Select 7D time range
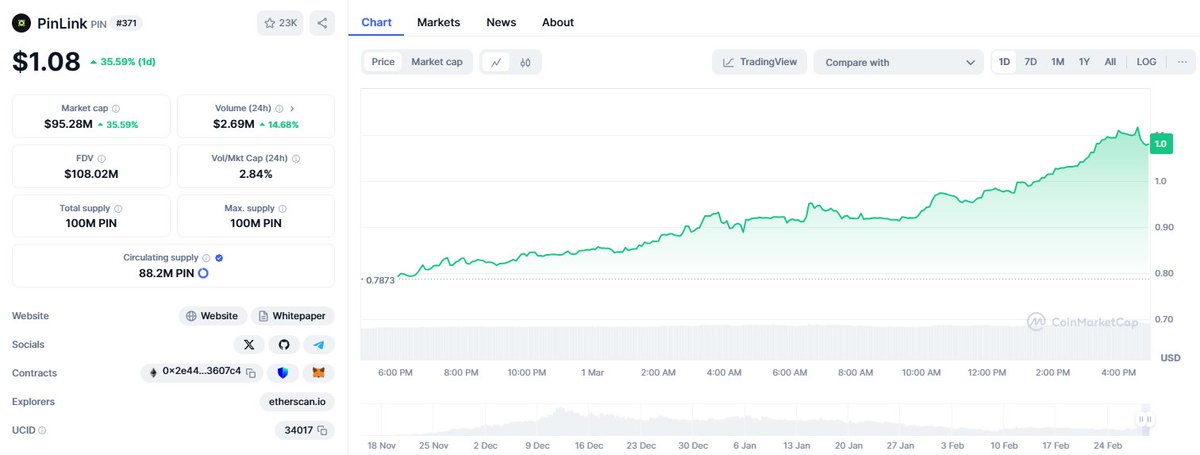Screen dimensions: 1200x455 click(x=1030, y=62)
